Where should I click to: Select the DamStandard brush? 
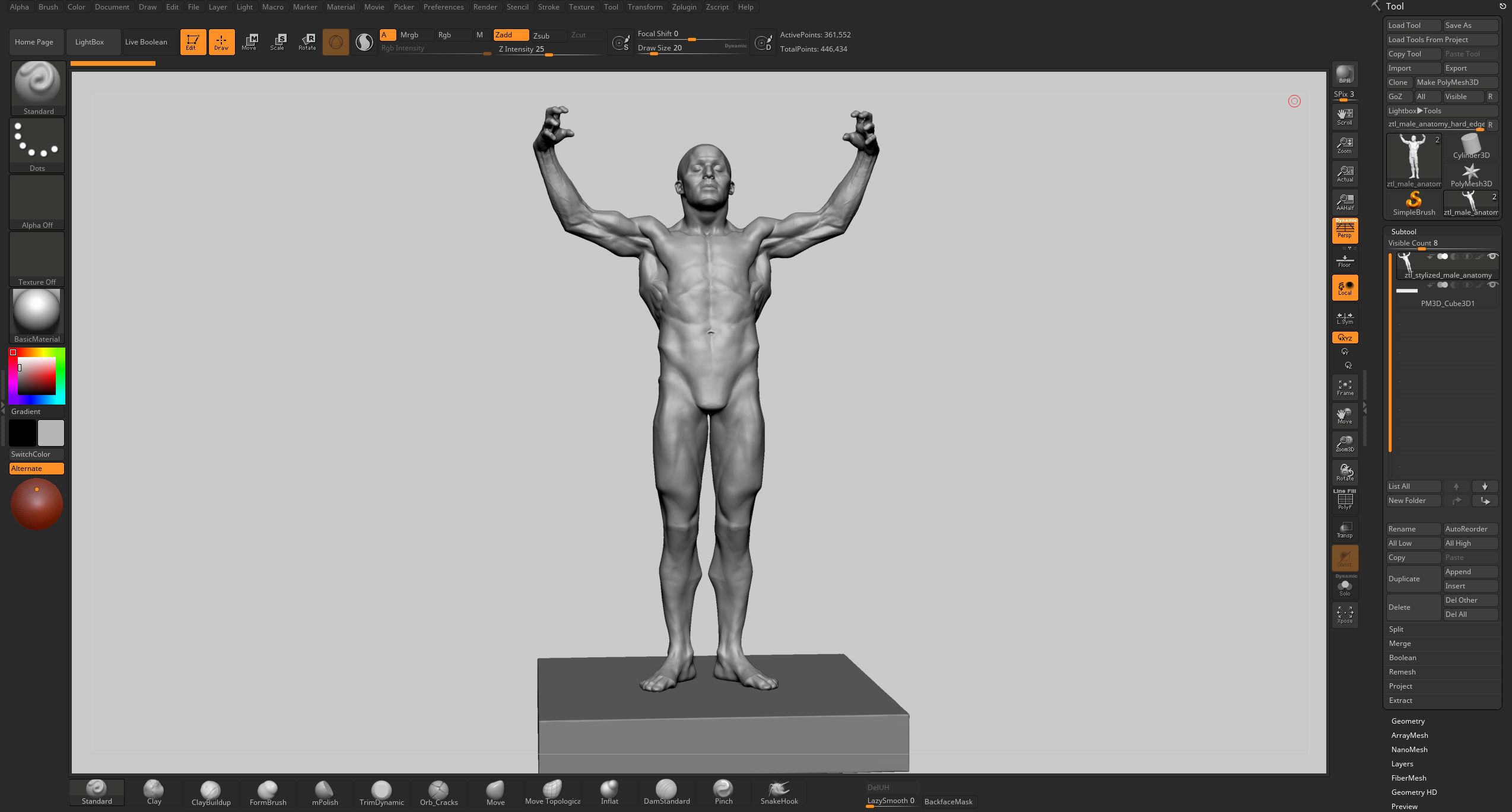(666, 792)
